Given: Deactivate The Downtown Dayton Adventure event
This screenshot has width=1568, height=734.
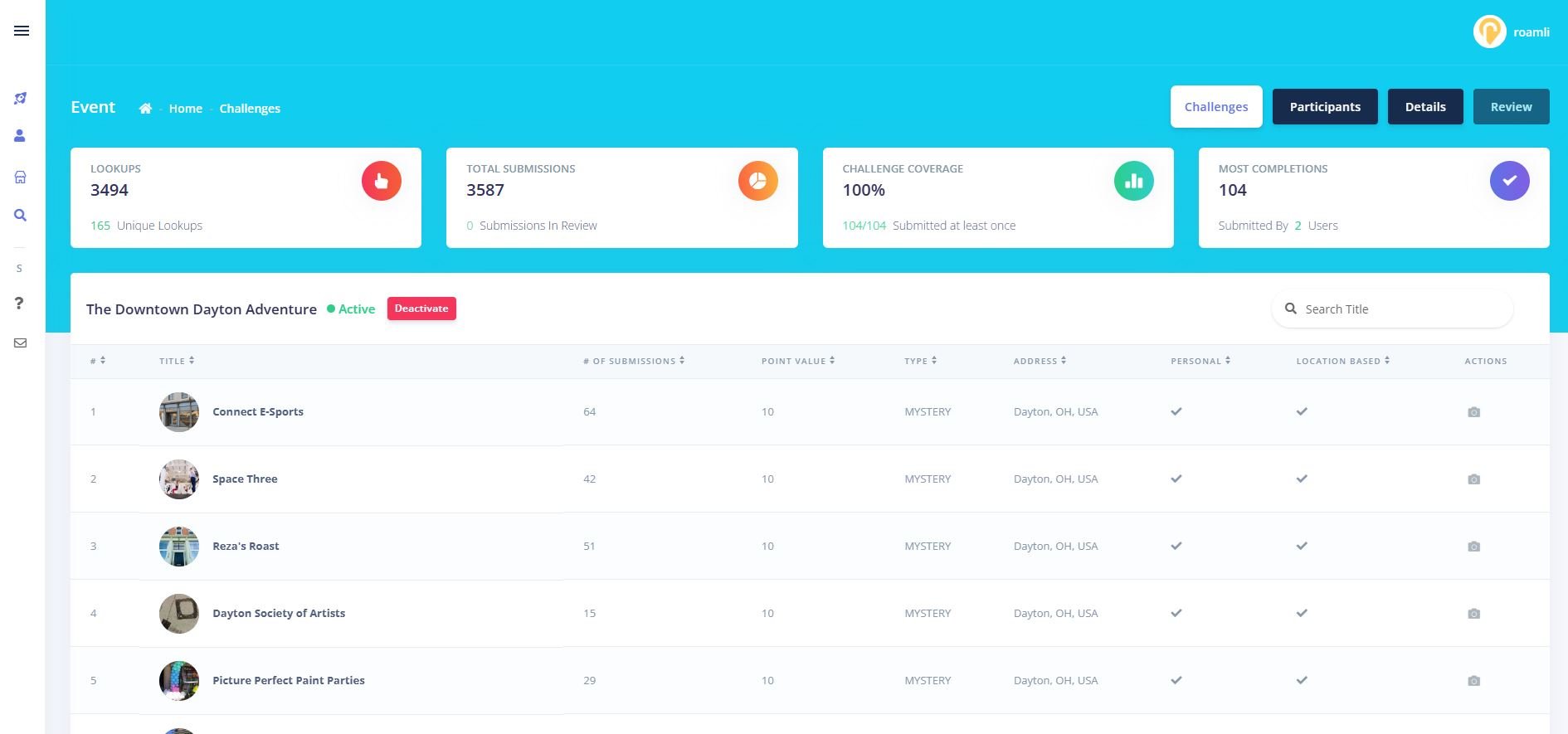Looking at the screenshot, I should pyautogui.click(x=421, y=309).
